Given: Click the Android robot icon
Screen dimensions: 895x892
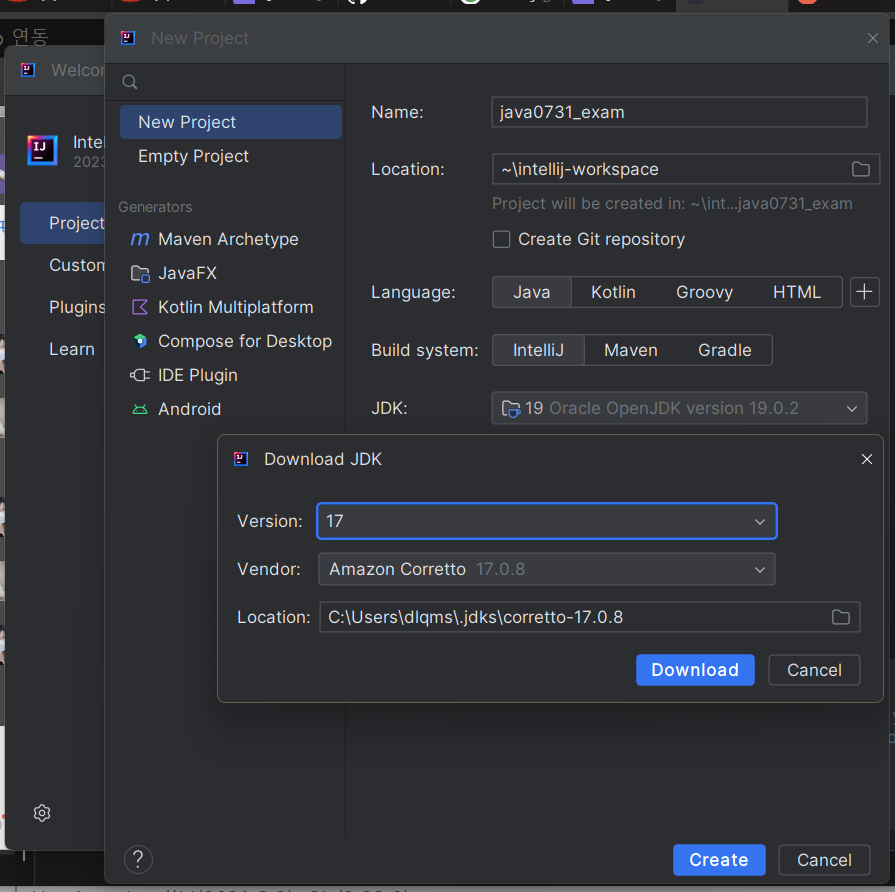Looking at the screenshot, I should (x=140, y=410).
